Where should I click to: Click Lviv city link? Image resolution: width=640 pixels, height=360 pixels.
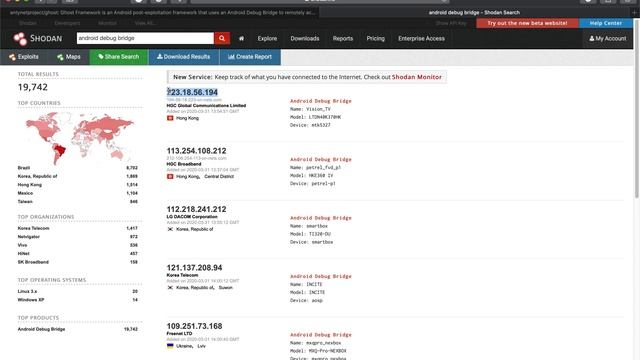pos(202,346)
